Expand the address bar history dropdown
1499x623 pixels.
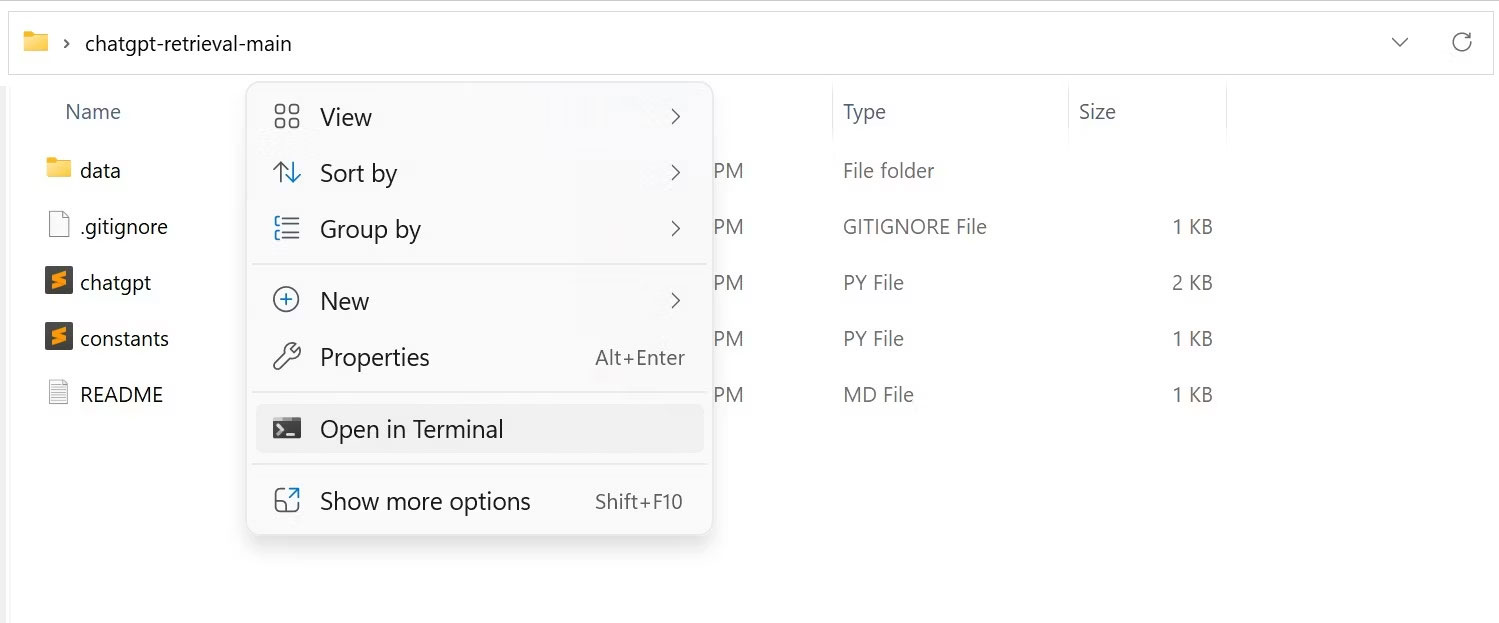click(1400, 42)
